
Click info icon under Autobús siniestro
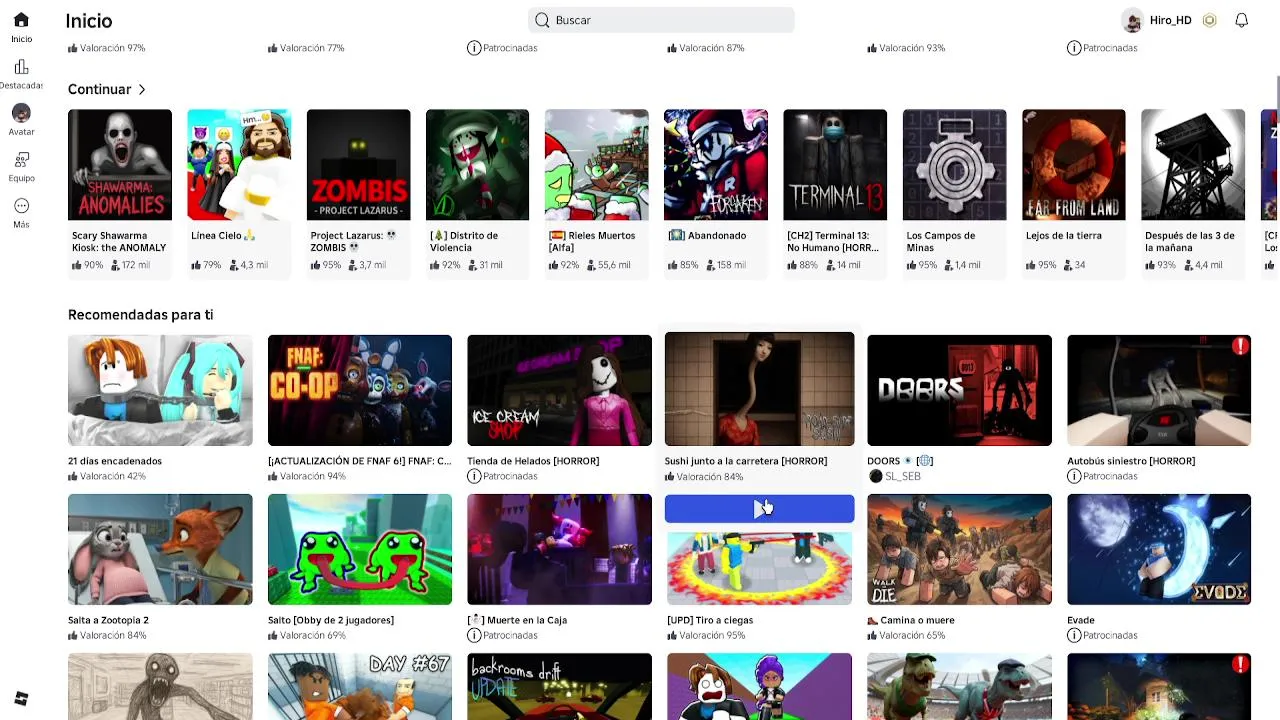point(1074,476)
